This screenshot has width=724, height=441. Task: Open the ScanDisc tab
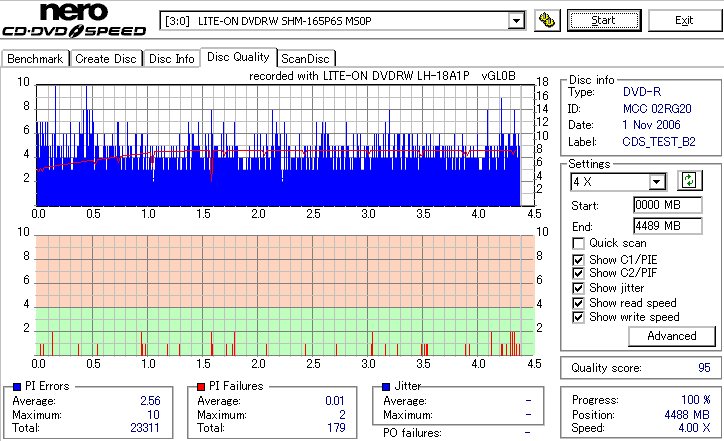click(305, 59)
